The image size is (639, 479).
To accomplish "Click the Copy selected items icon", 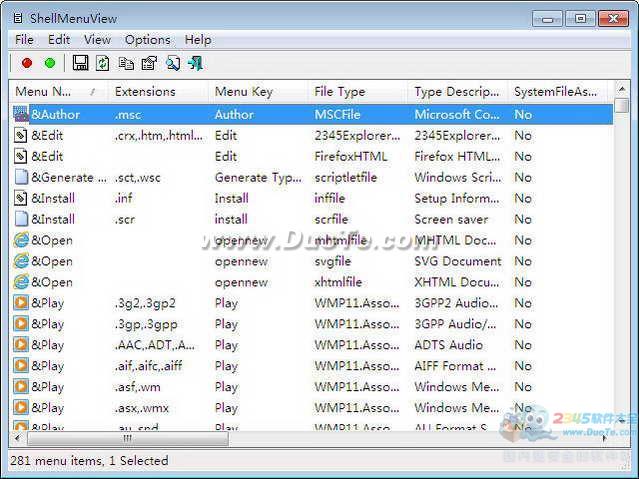I will 126,63.
